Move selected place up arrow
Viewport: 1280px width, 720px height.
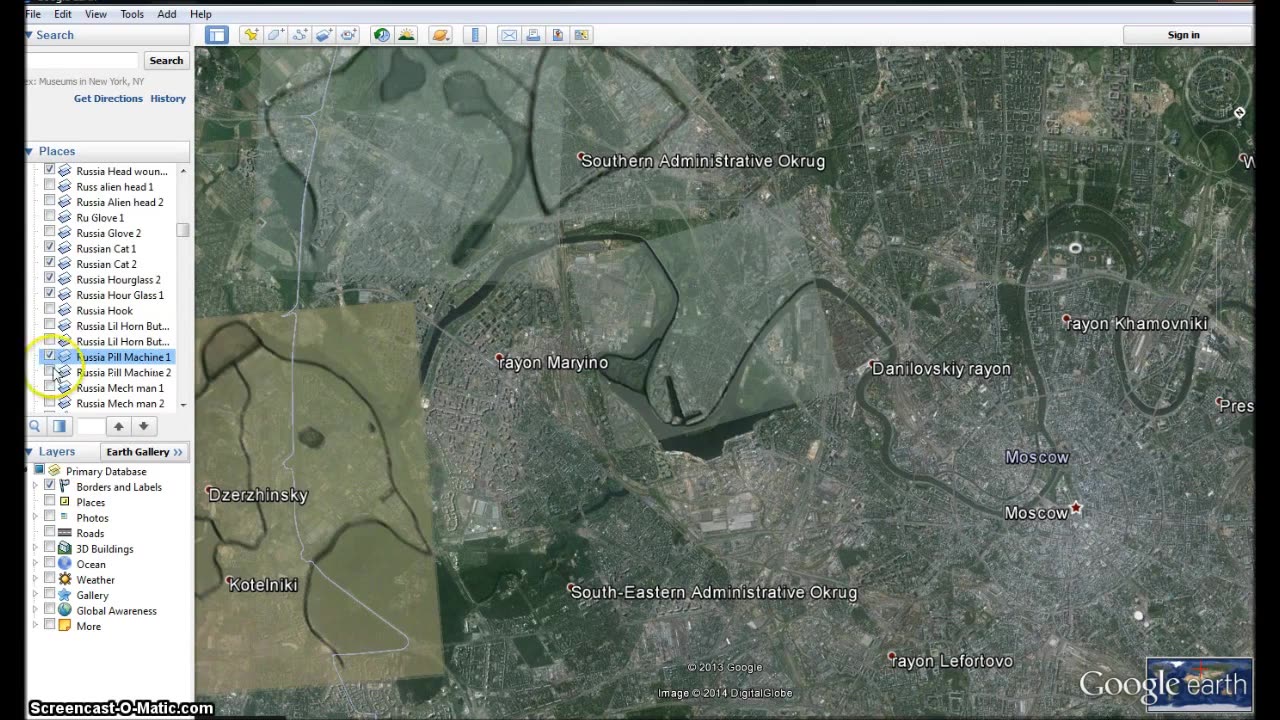118,426
